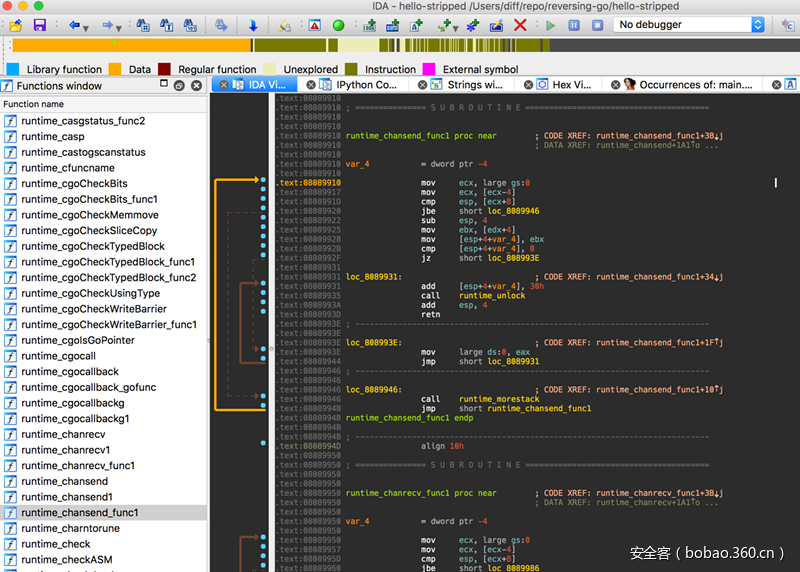Screen dimensions: 800x572
Task: Switch to the IPython Console tab
Action: coord(366,85)
